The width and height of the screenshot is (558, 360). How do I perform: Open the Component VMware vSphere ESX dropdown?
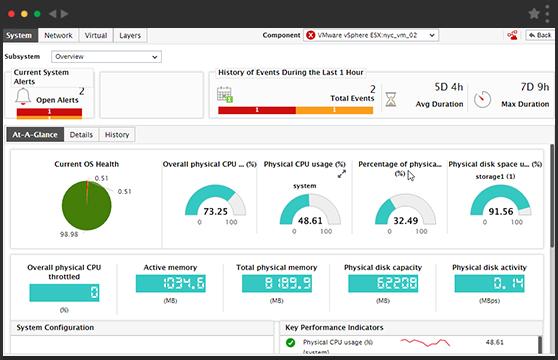tap(371, 35)
